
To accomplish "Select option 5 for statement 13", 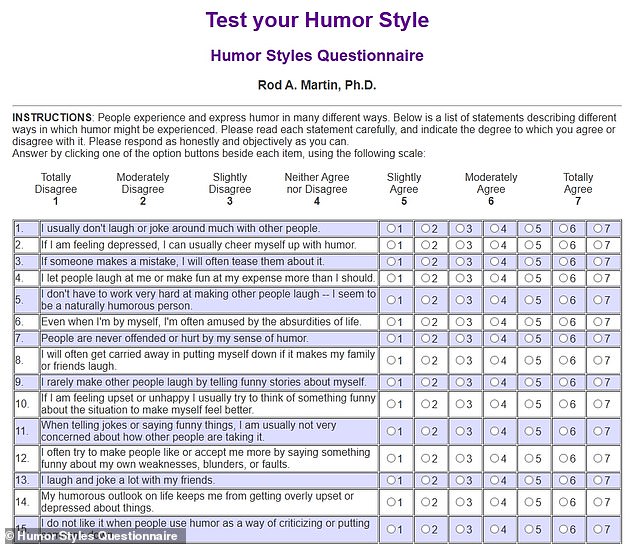I will (527, 481).
